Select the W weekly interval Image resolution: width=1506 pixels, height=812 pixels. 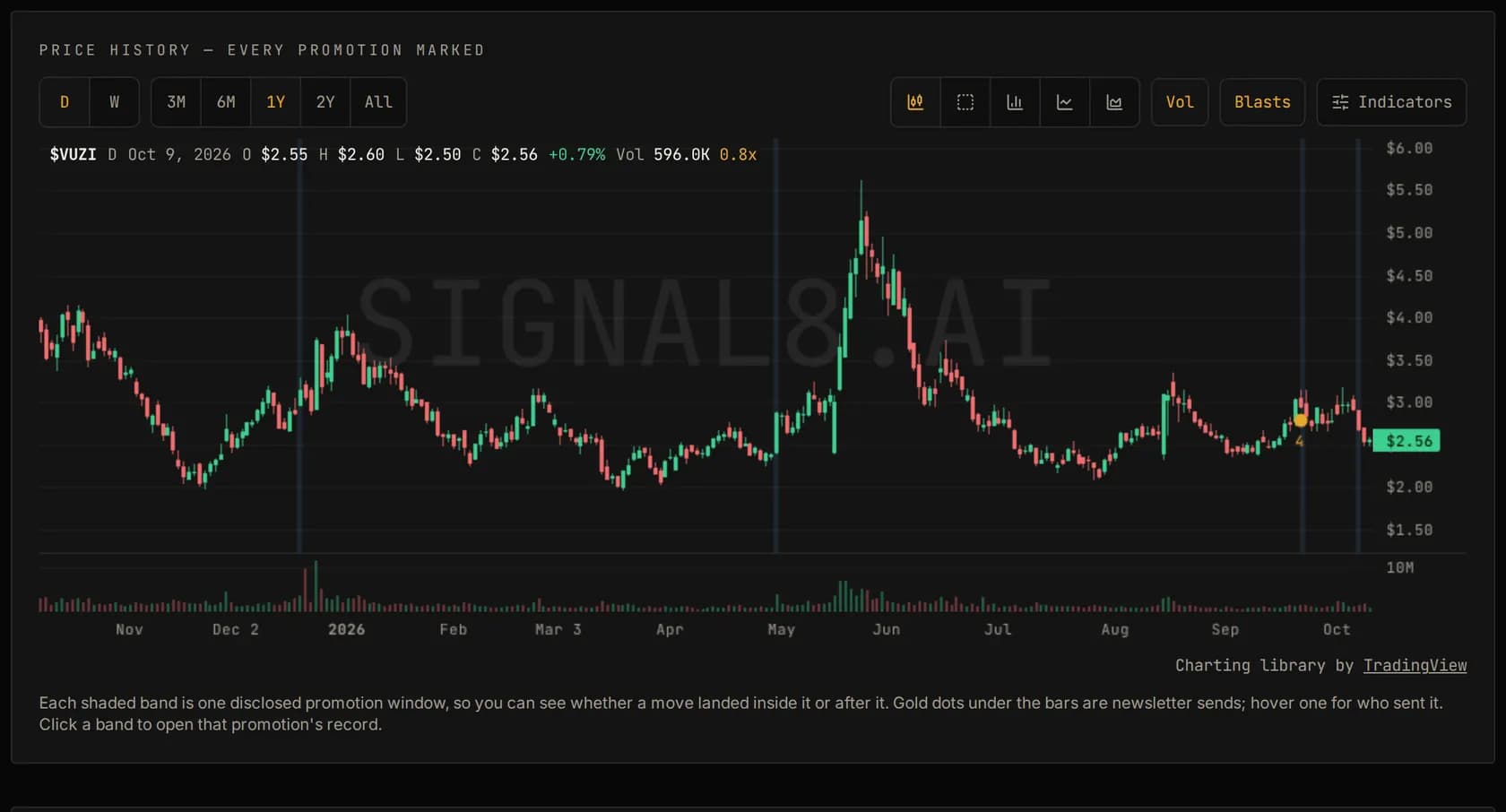click(x=114, y=102)
